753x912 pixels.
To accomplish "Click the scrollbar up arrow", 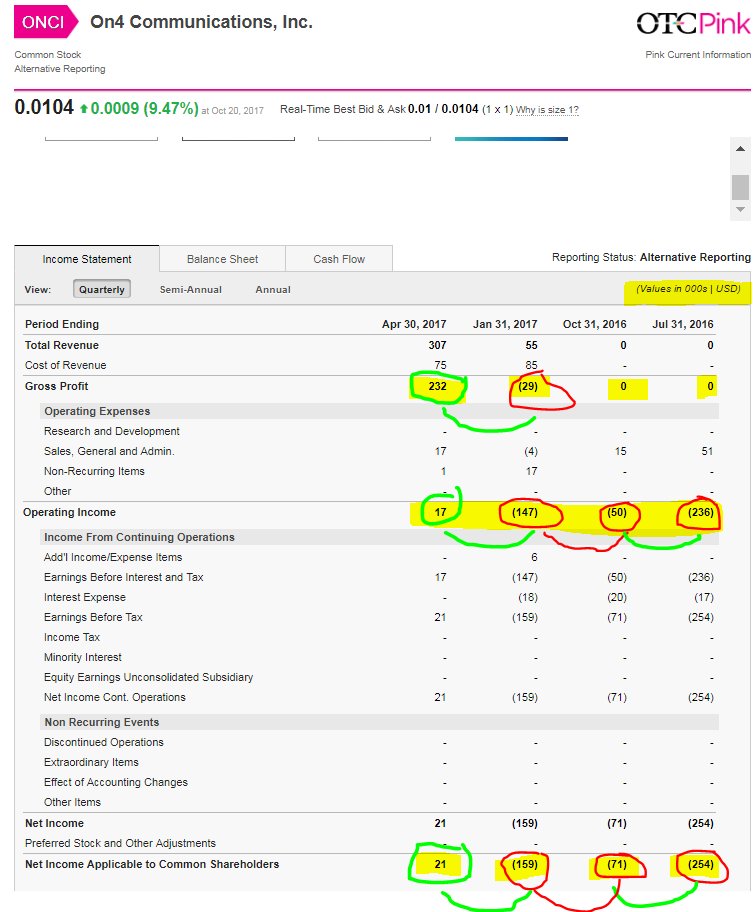I will (x=740, y=149).
